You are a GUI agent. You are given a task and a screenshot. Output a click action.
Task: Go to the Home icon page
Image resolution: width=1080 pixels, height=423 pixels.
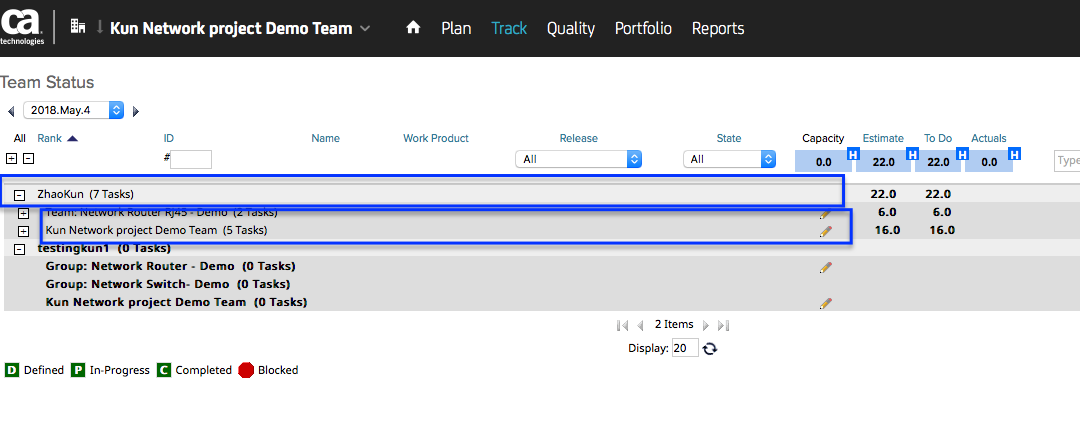[x=413, y=28]
